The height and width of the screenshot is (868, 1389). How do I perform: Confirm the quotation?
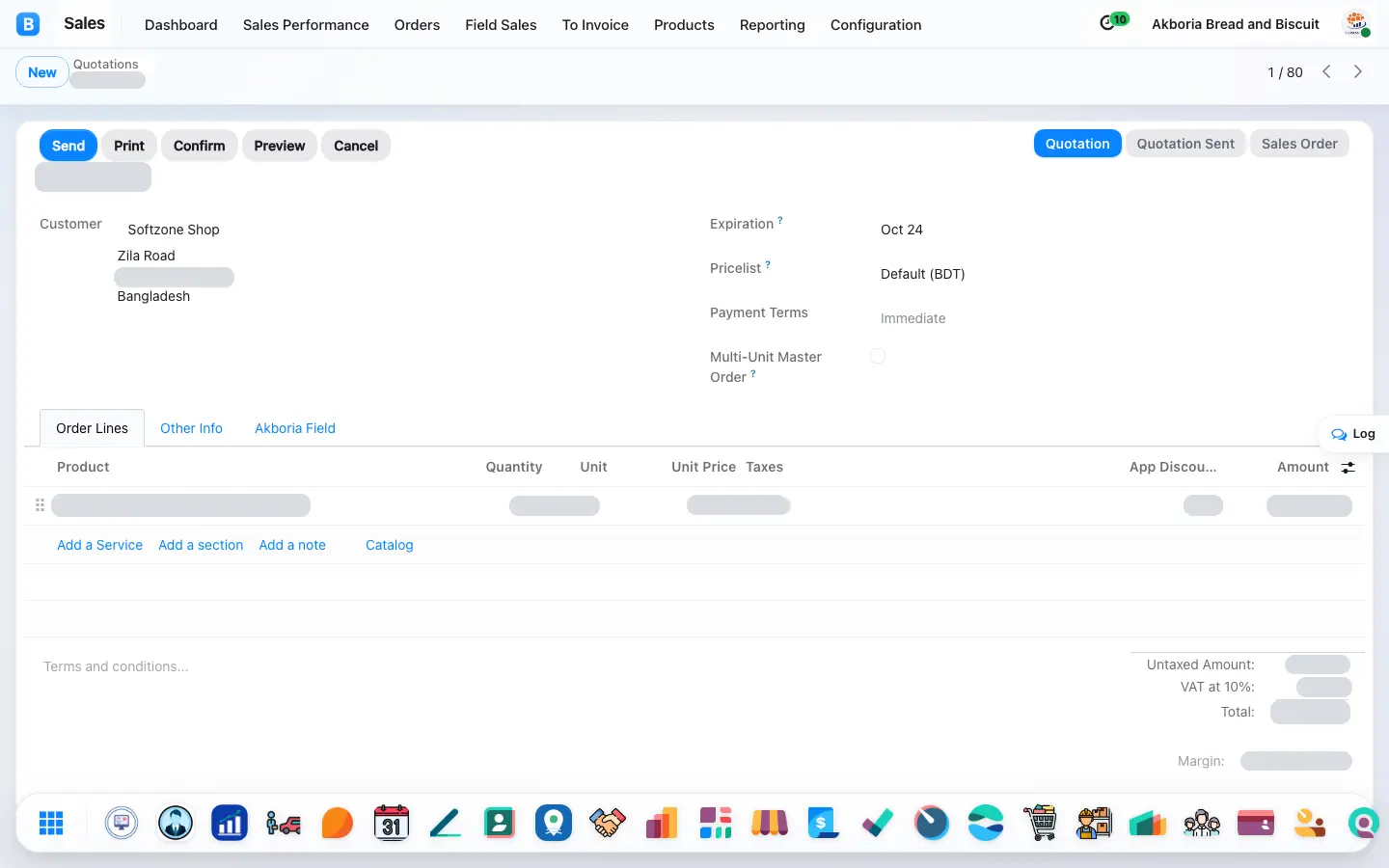(199, 146)
